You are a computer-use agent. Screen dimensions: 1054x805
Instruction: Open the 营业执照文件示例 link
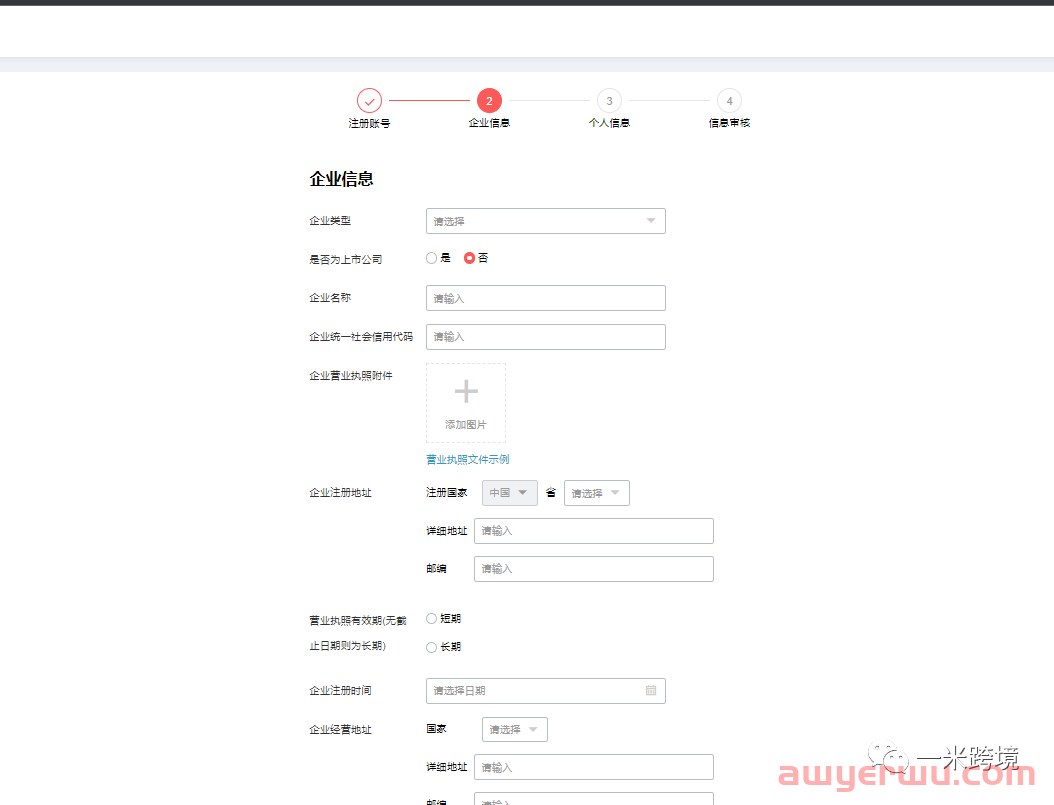[468, 460]
